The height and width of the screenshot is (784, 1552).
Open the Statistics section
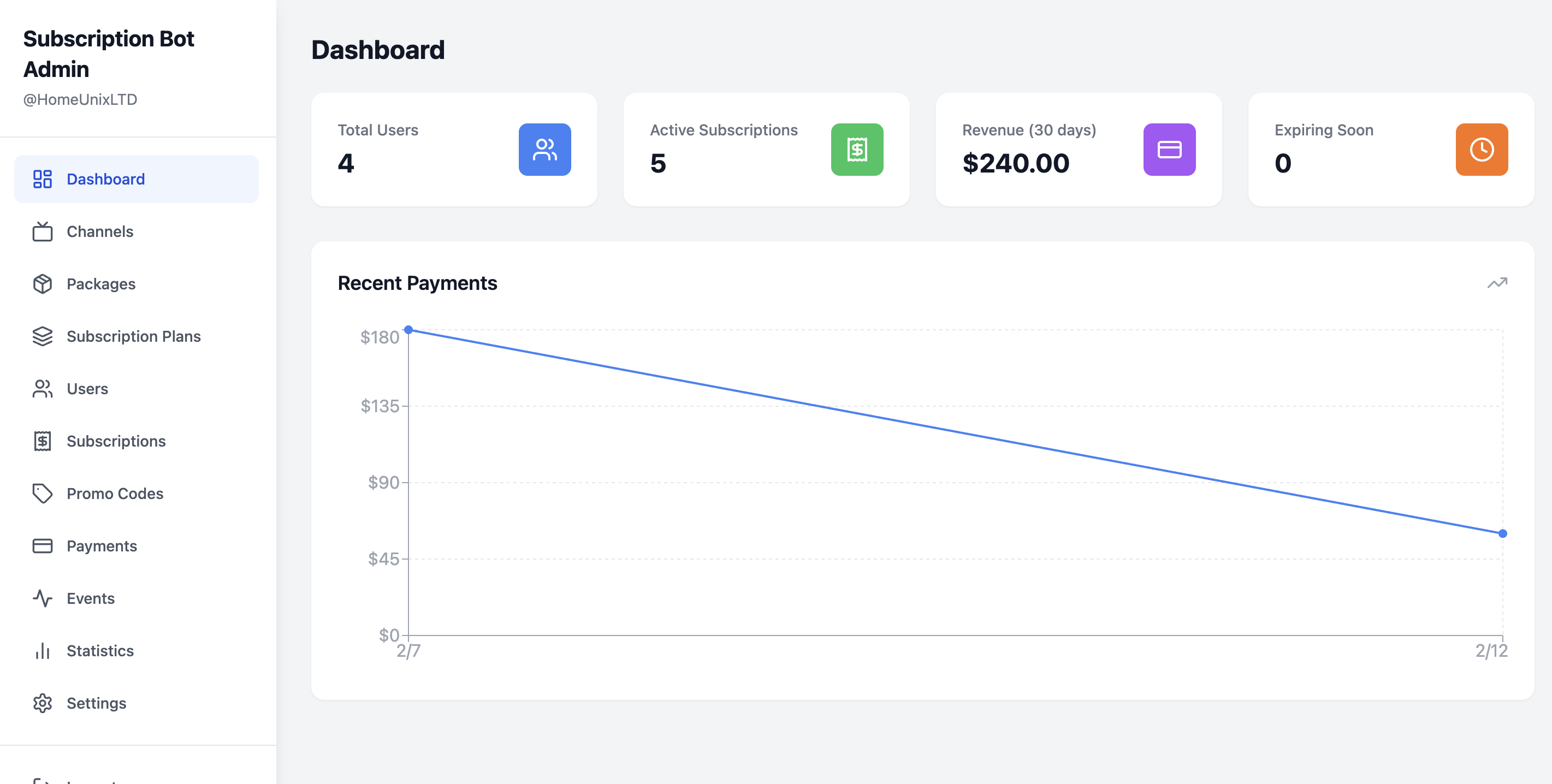(100, 650)
